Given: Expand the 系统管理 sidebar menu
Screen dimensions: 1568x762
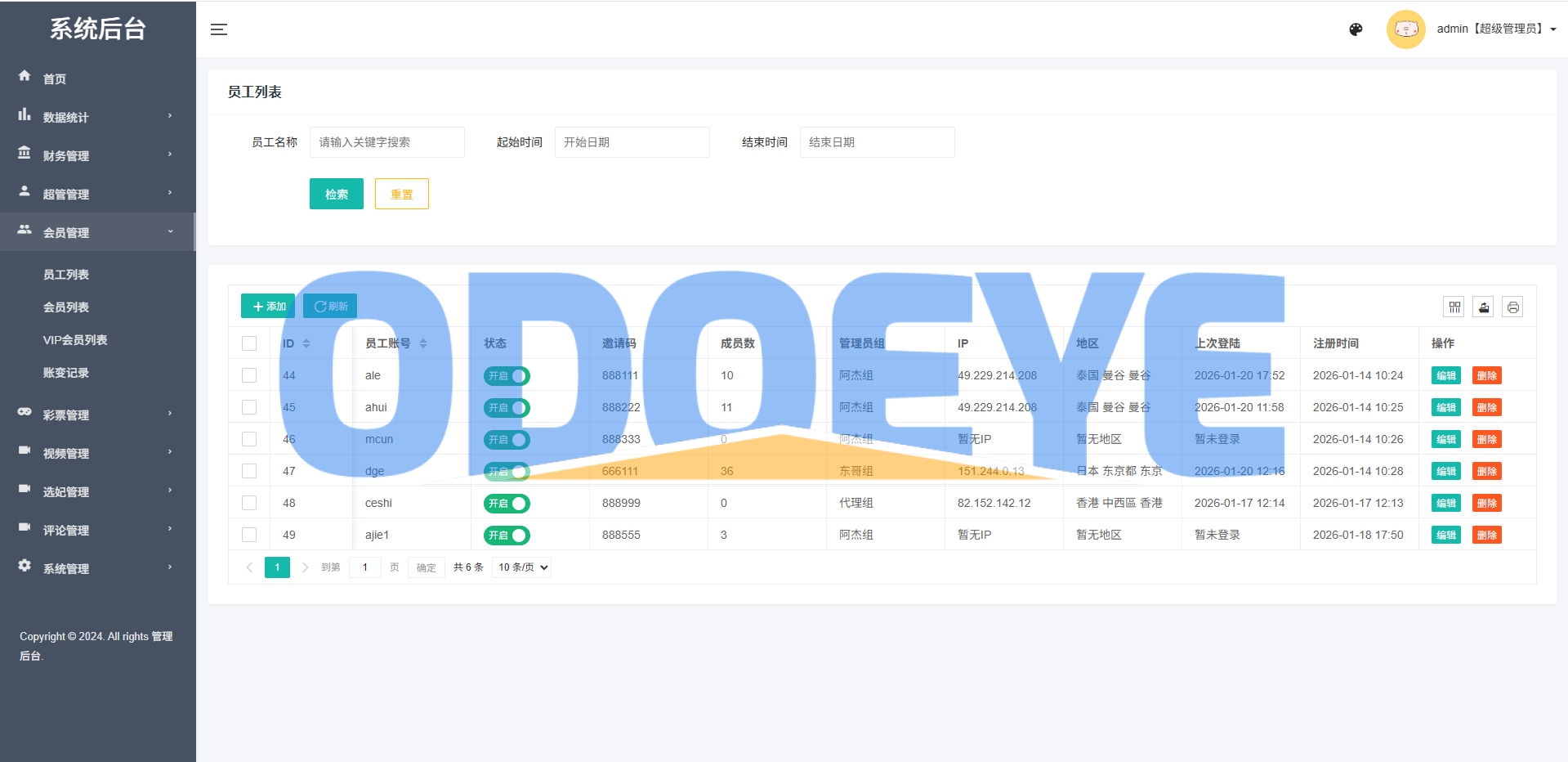Looking at the screenshot, I should click(96, 568).
